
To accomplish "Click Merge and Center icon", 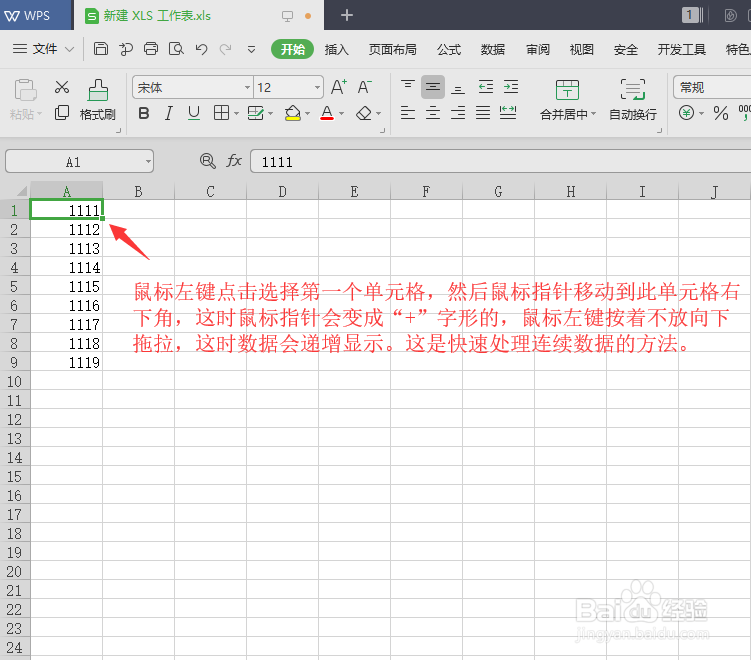I will click(x=567, y=90).
